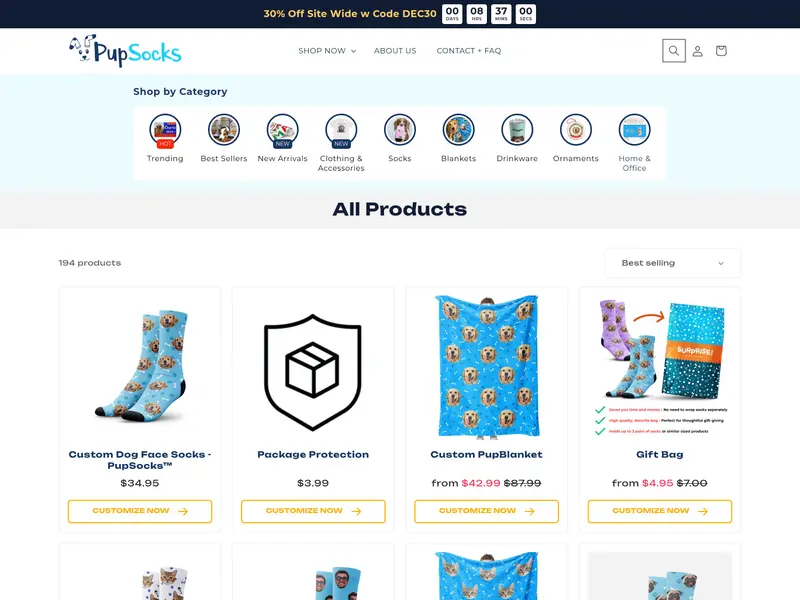Open the Drinkware category icon

click(x=517, y=130)
